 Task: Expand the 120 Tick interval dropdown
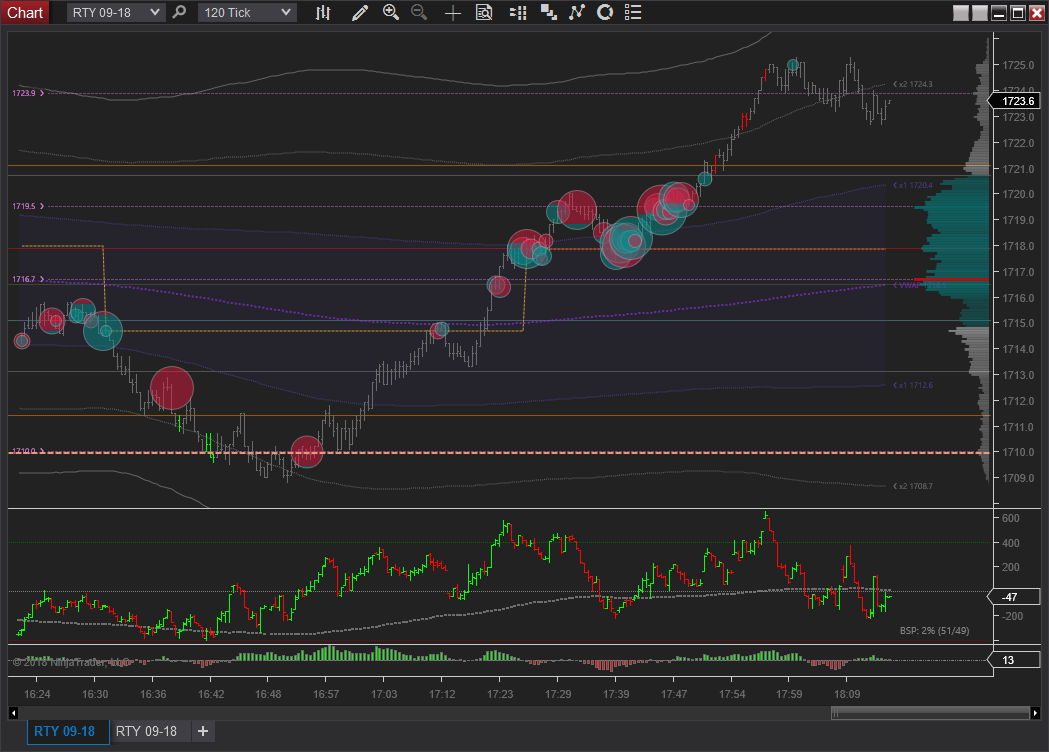247,12
